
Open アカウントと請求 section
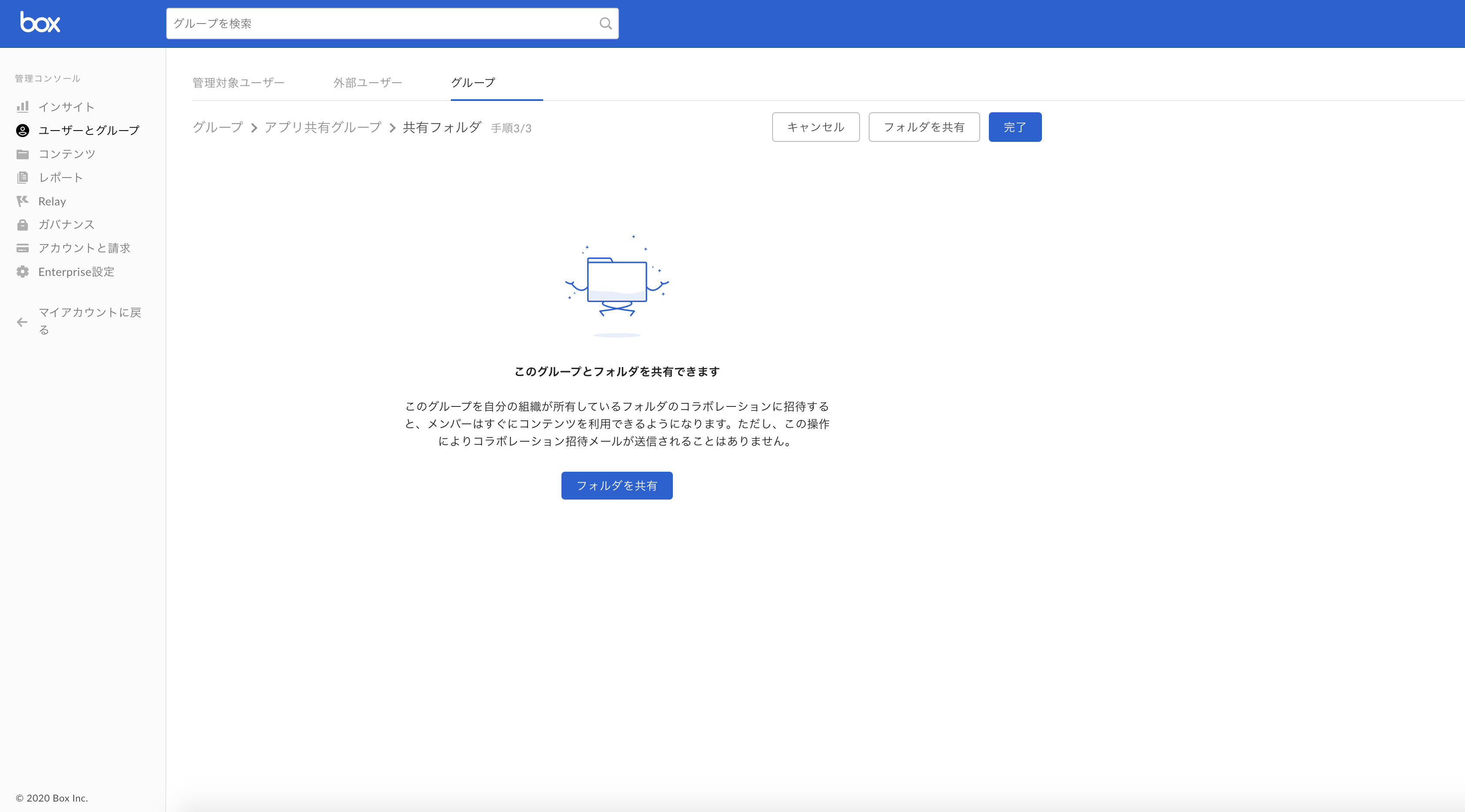[x=84, y=248]
